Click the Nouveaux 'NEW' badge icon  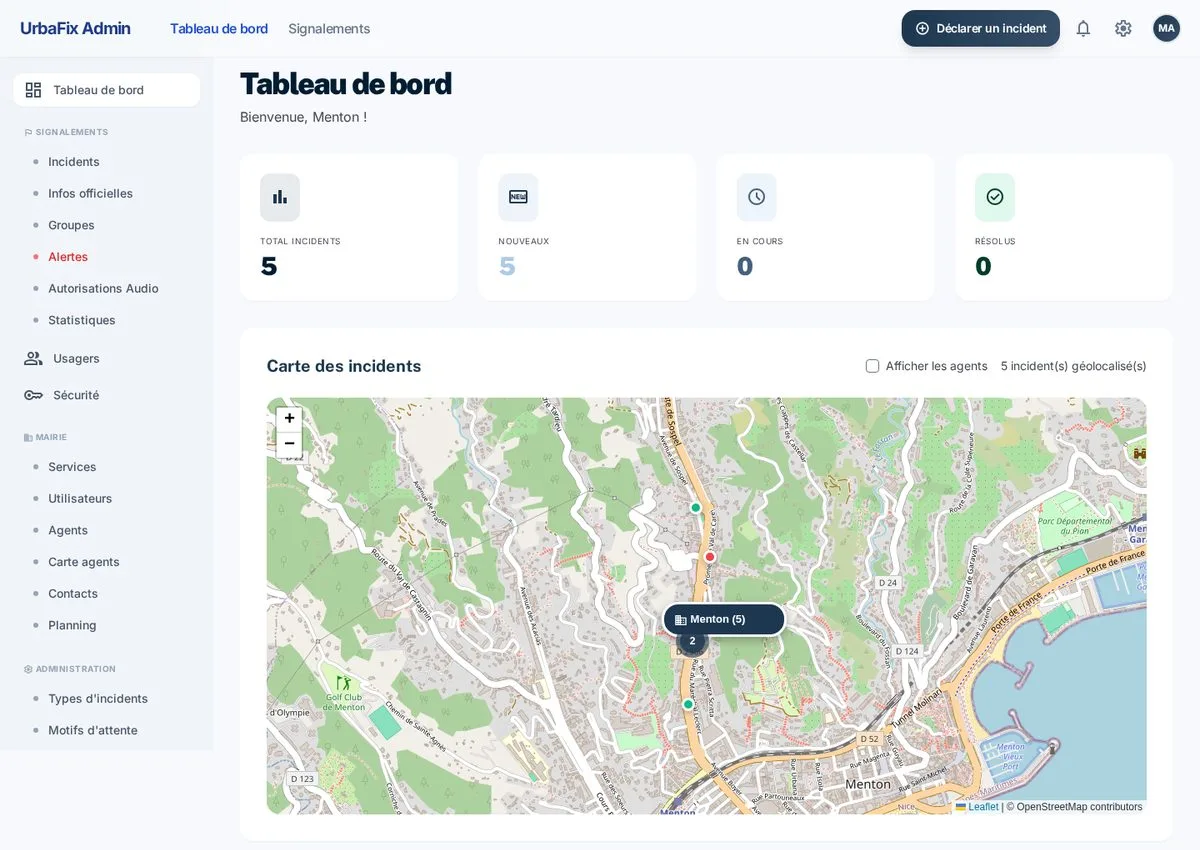[518, 197]
